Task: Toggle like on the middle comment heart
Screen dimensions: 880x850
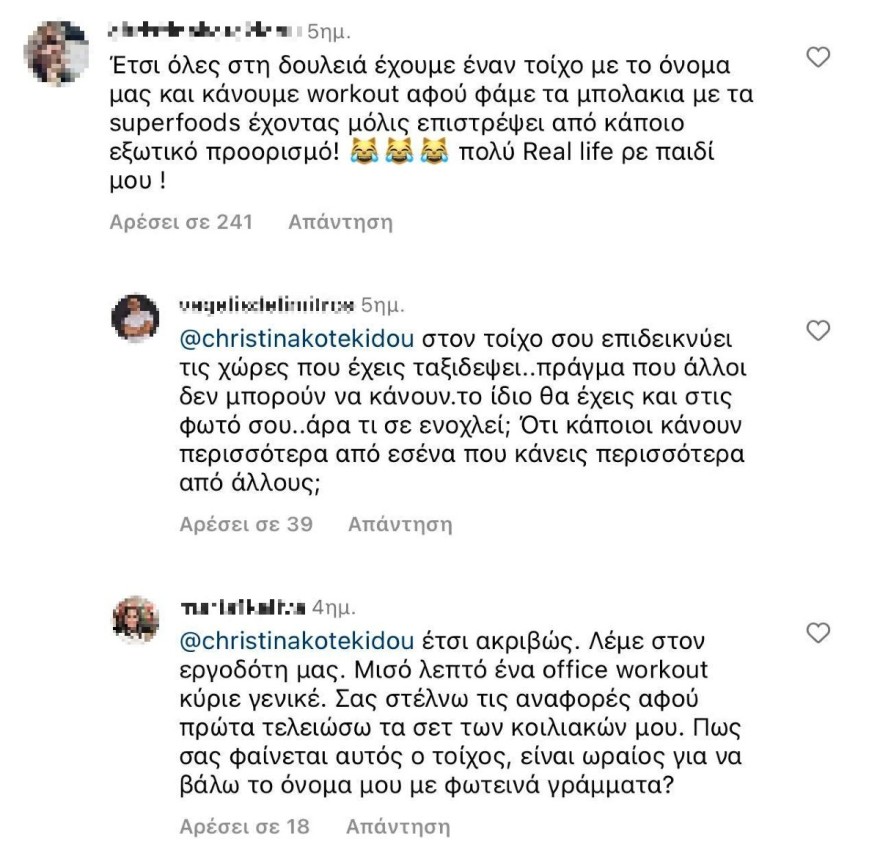Action: click(817, 328)
